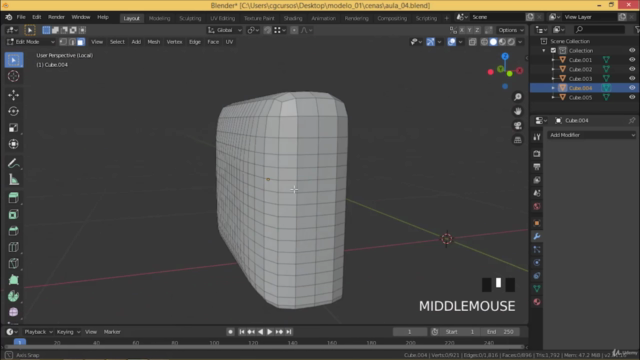Switch to the Modeling workspace tab
Image resolution: width=640 pixels, height=360 pixels.
click(160, 18)
